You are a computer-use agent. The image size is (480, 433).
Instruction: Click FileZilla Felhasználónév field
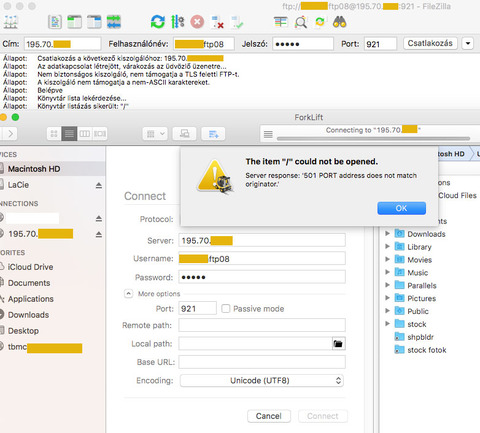pos(204,44)
